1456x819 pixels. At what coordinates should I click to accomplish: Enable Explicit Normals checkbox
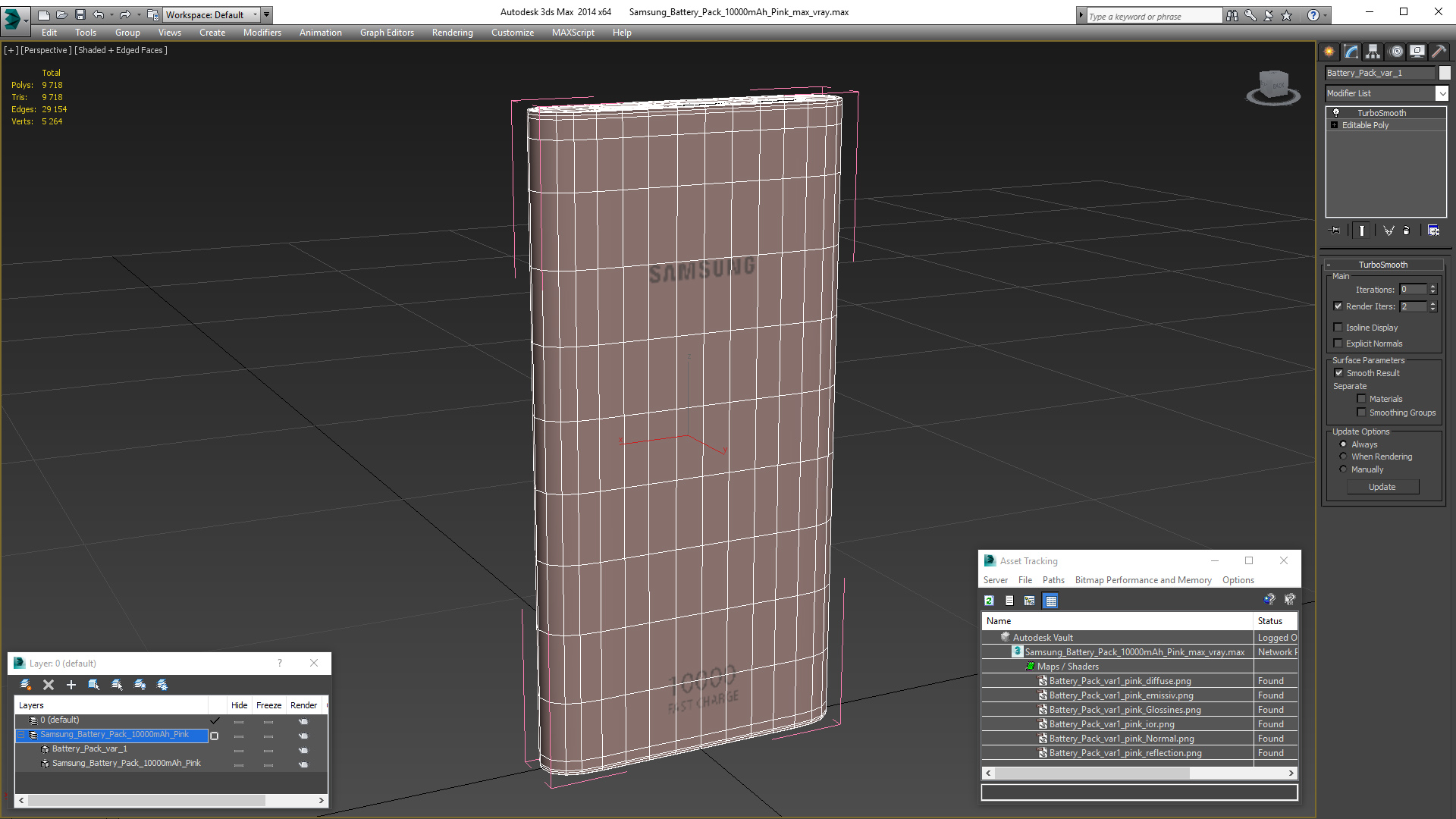[1338, 344]
